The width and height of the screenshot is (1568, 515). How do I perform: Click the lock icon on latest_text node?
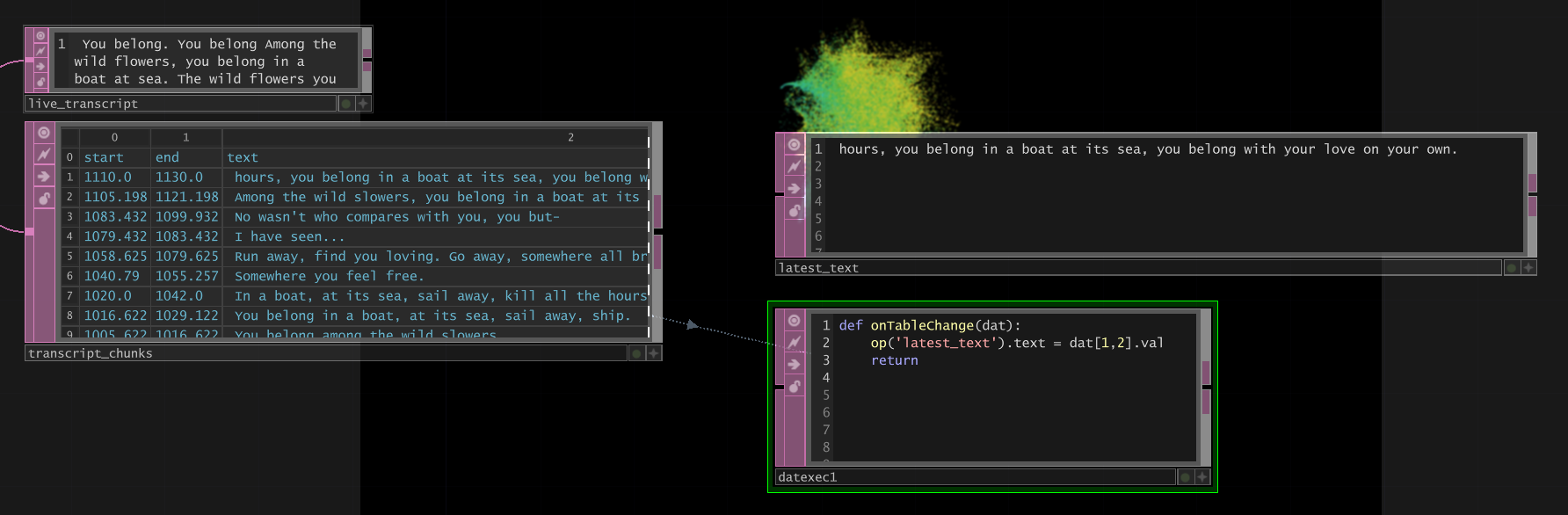click(x=795, y=210)
